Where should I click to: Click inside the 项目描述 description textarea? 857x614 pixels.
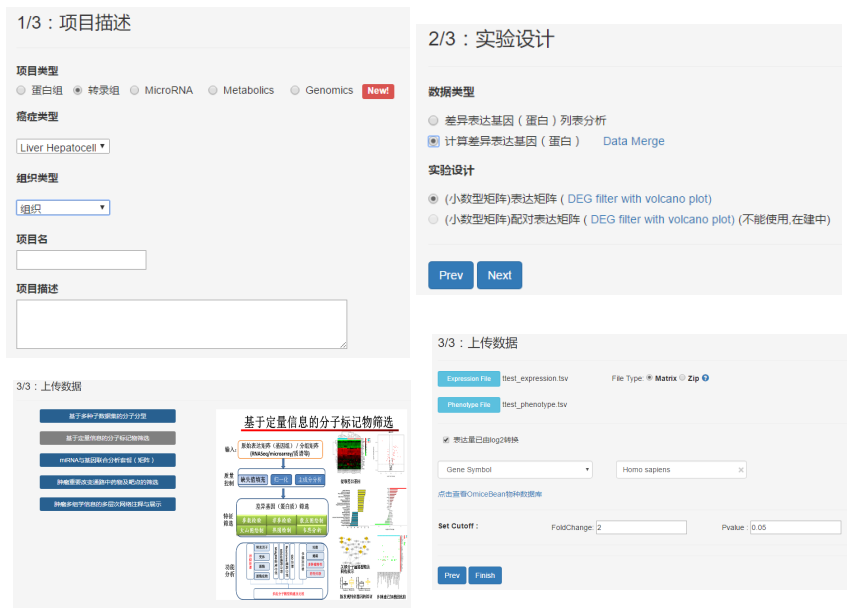tap(181, 324)
